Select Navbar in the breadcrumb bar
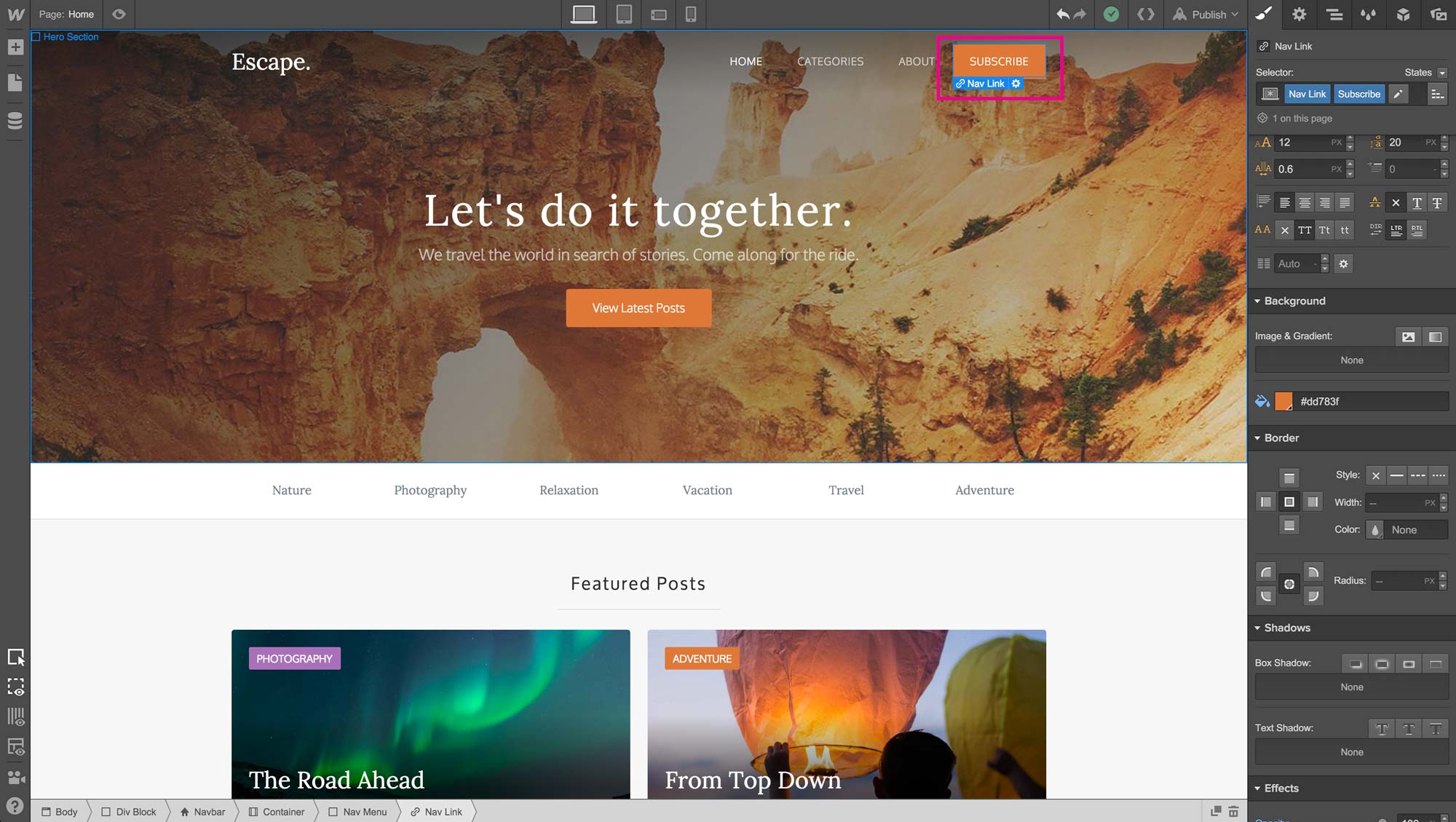Image resolution: width=1456 pixels, height=822 pixels. (202, 812)
